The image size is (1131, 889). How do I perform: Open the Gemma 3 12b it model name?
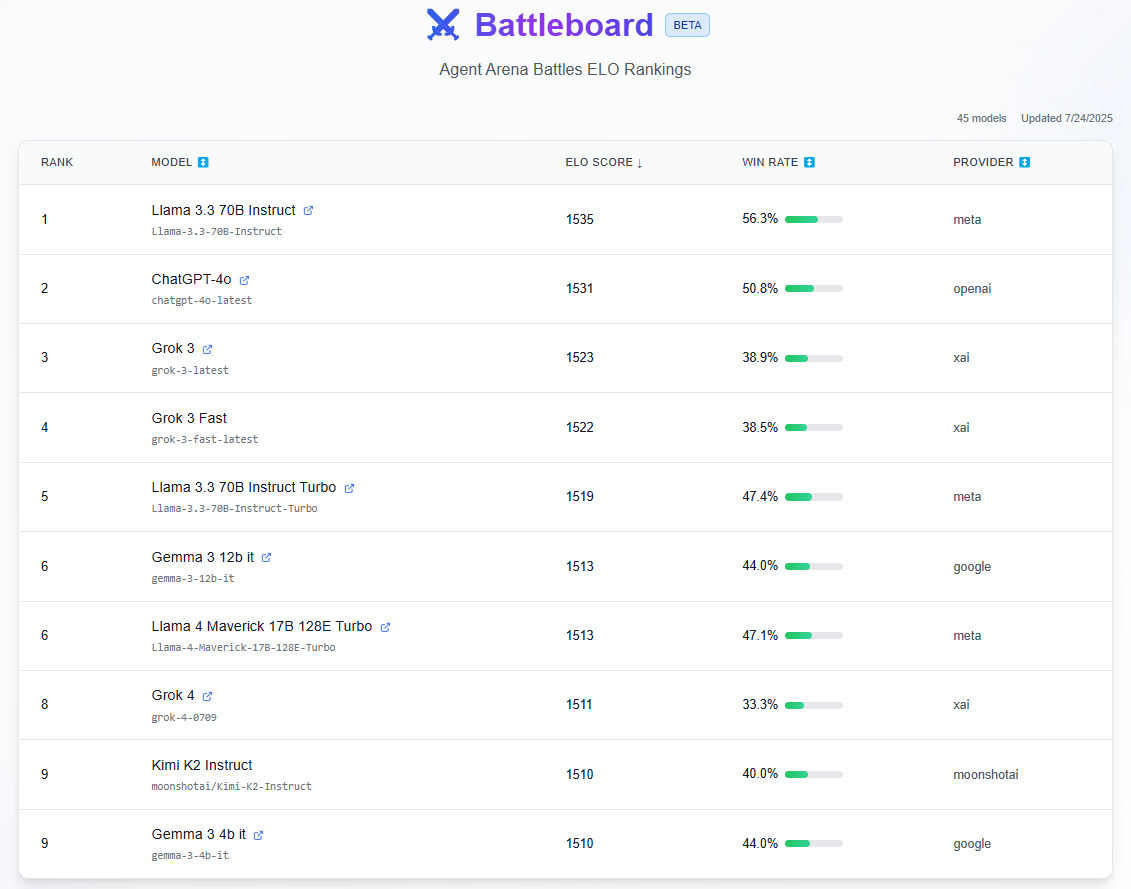203,557
